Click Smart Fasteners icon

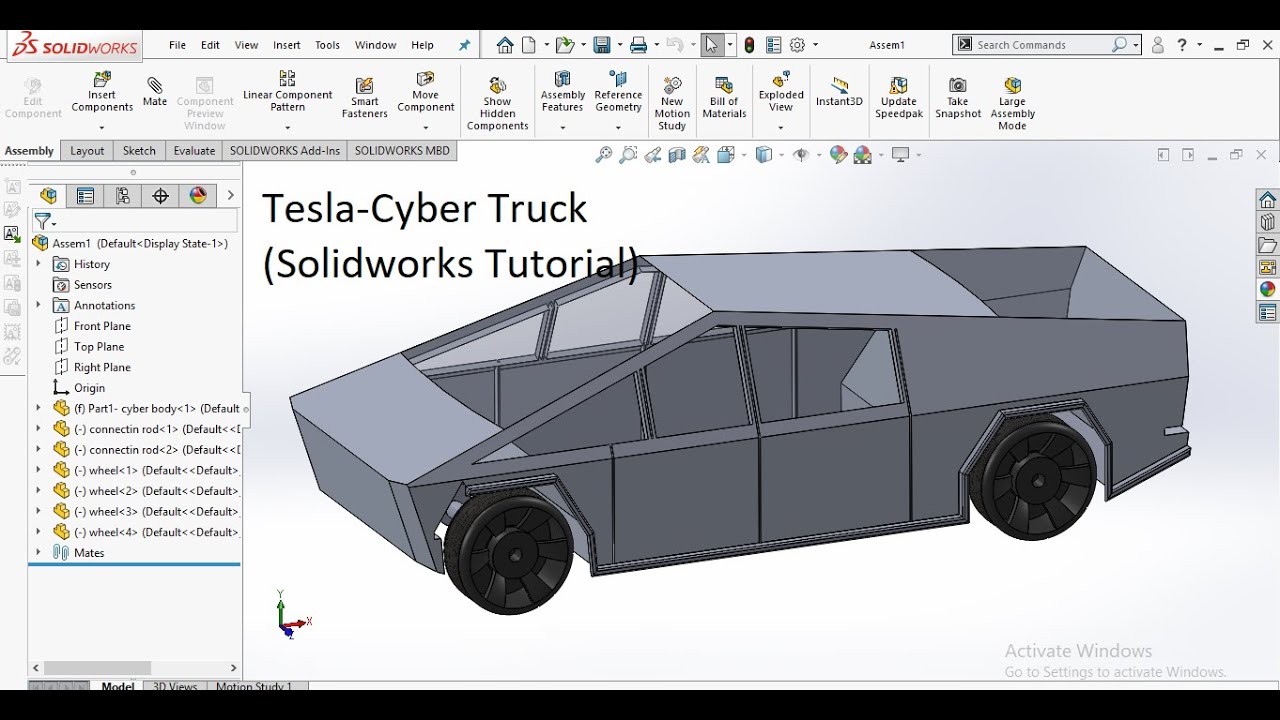click(x=365, y=97)
